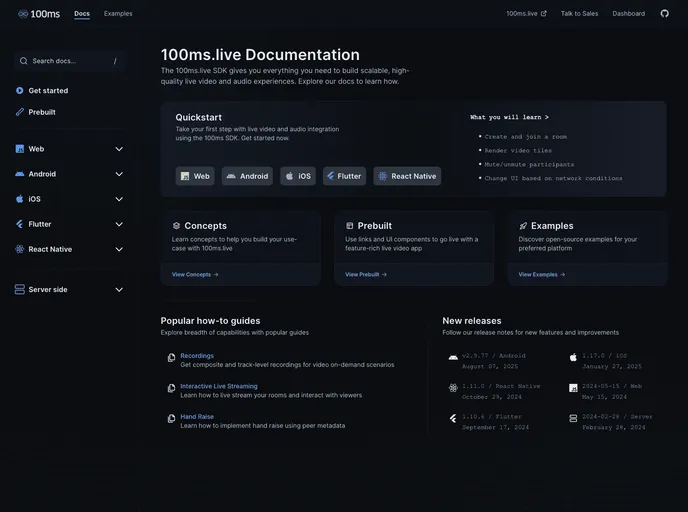Follow the View Prebuilt link
This screenshot has width=688, height=512.
(366, 274)
